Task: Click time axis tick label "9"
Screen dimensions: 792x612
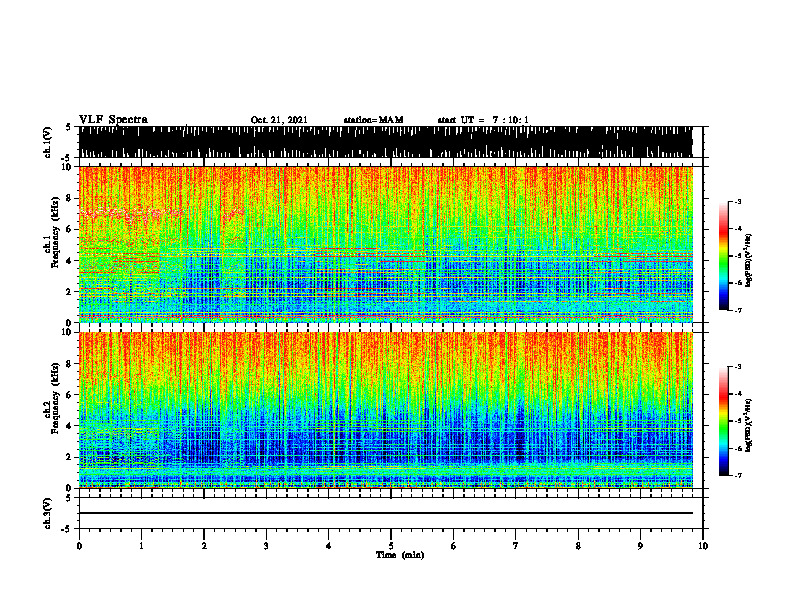Action: 640,546
